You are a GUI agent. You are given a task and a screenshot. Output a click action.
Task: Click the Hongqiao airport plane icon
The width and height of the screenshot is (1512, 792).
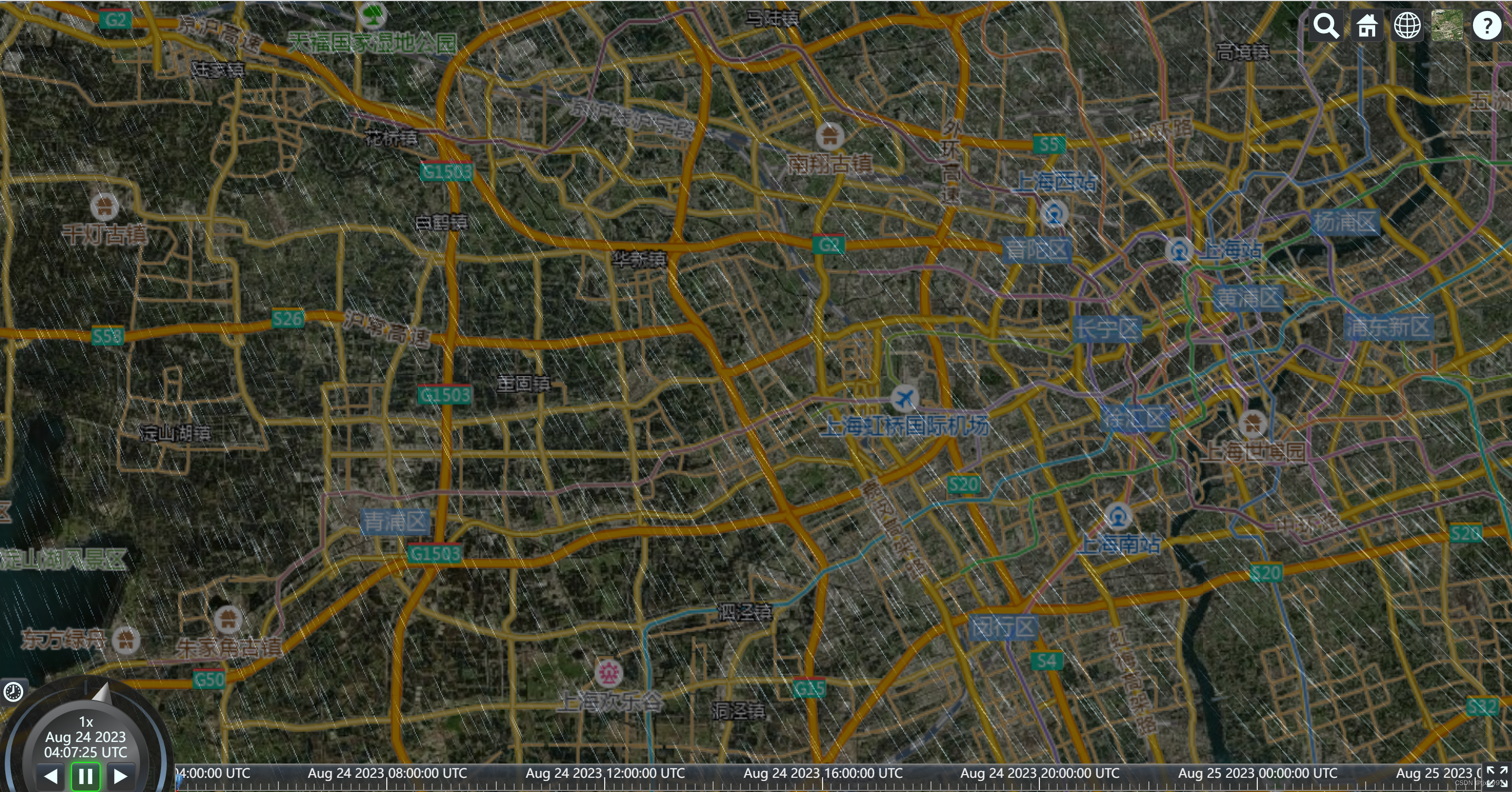pos(905,398)
